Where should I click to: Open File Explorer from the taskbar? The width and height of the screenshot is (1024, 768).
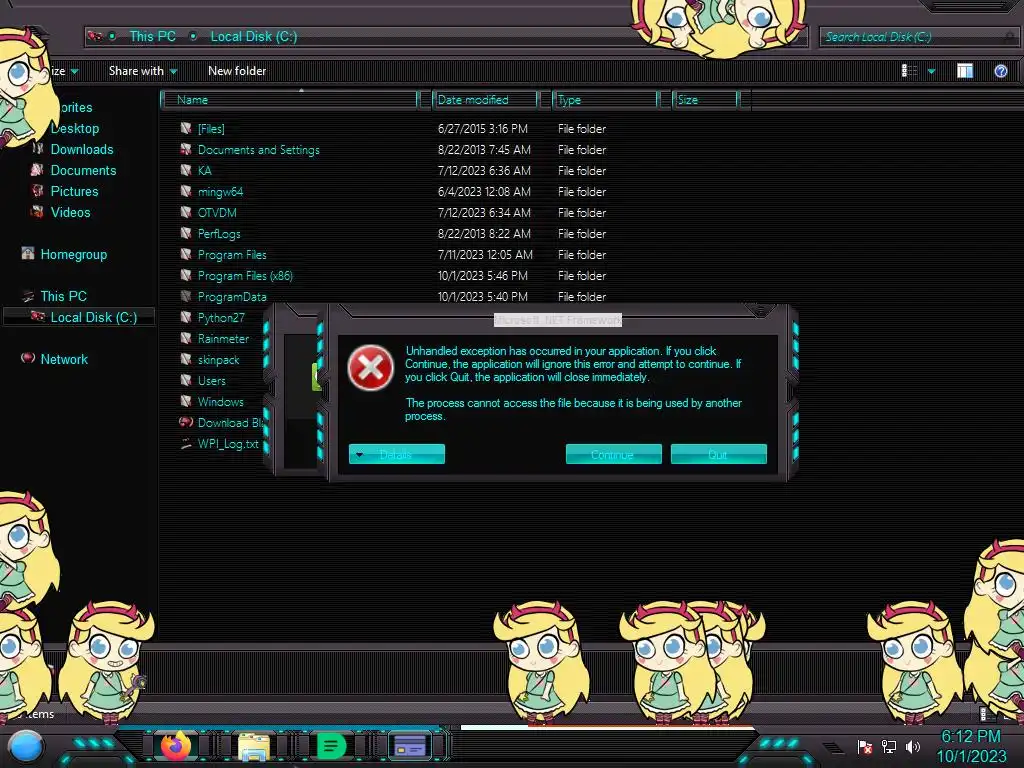254,746
